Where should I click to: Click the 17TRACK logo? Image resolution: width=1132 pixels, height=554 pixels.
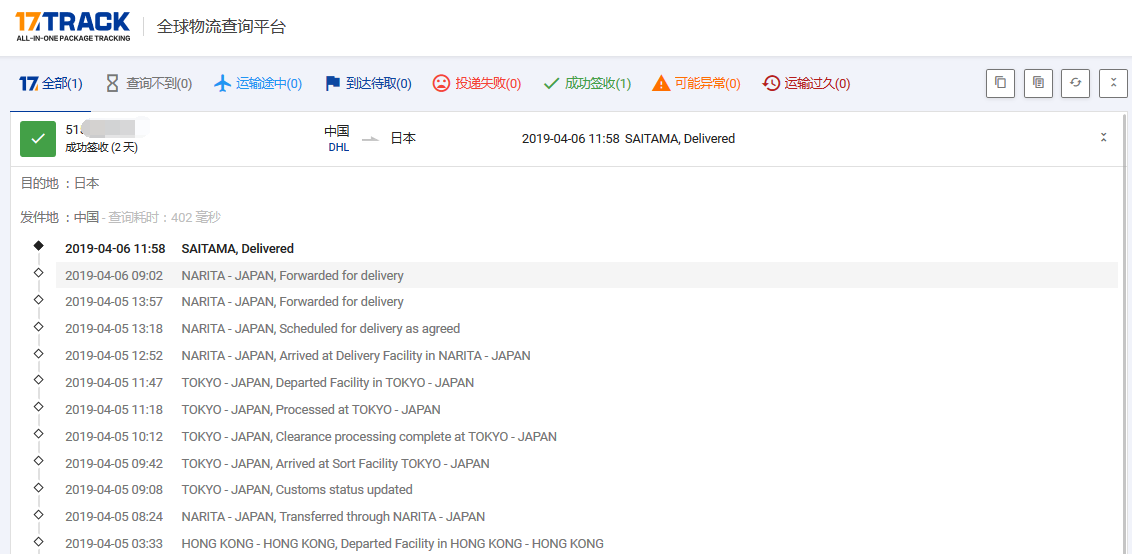(73, 26)
